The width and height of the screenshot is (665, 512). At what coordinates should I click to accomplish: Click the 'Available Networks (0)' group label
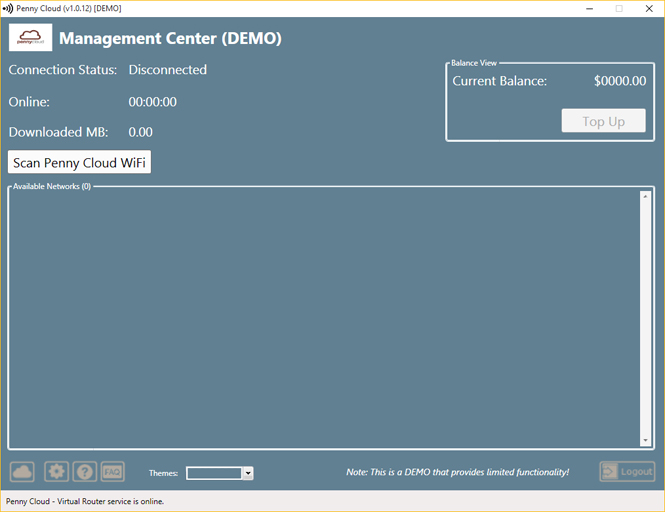click(x=52, y=186)
